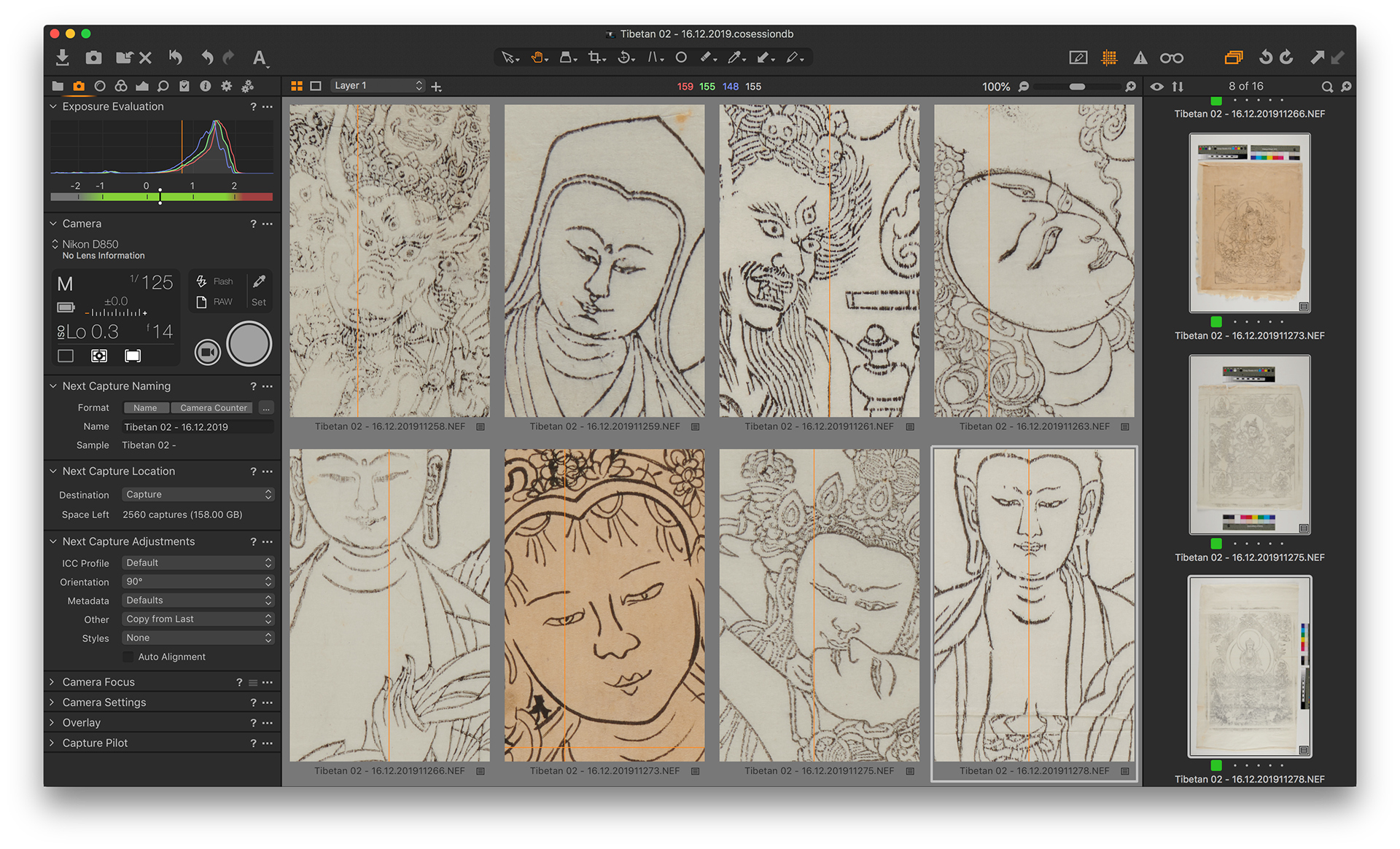Click the live view video button
Screen dimensions: 1400x849
click(x=208, y=353)
